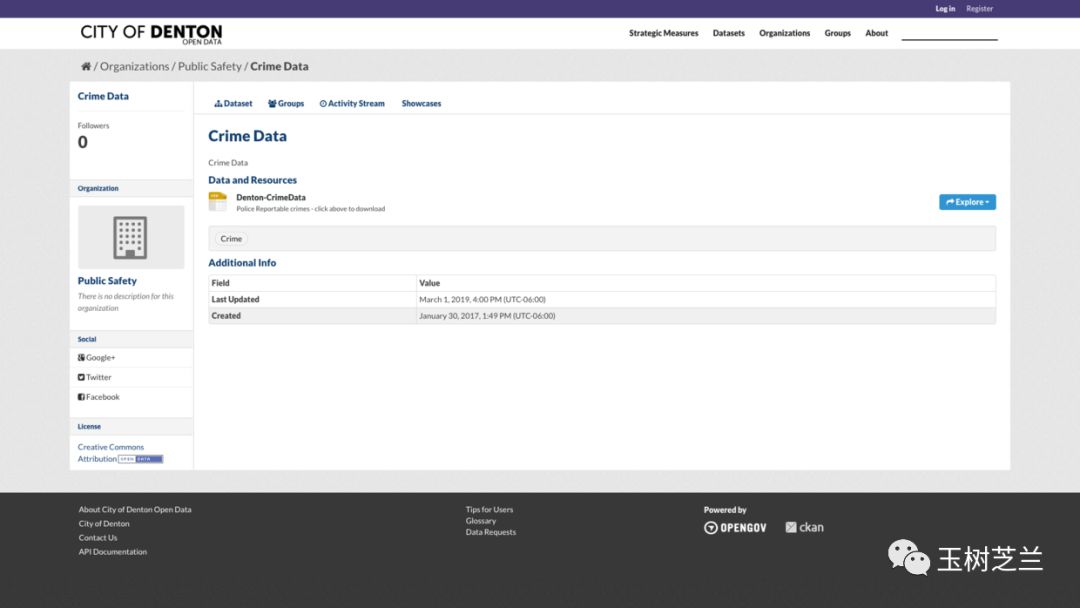This screenshot has width=1080, height=608.
Task: Open the About page
Action: 876,33
